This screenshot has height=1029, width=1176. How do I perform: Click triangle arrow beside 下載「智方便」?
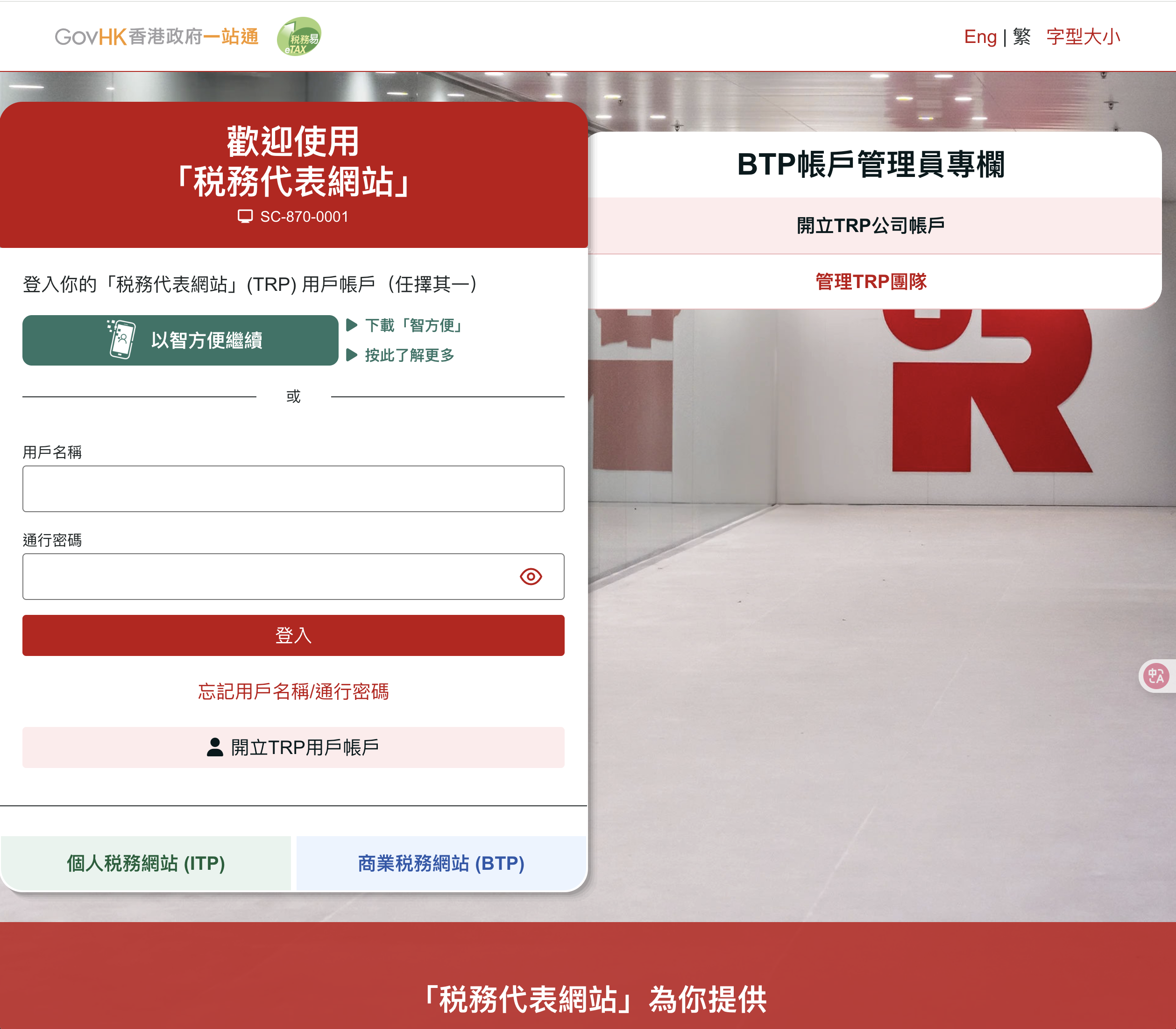tap(352, 325)
